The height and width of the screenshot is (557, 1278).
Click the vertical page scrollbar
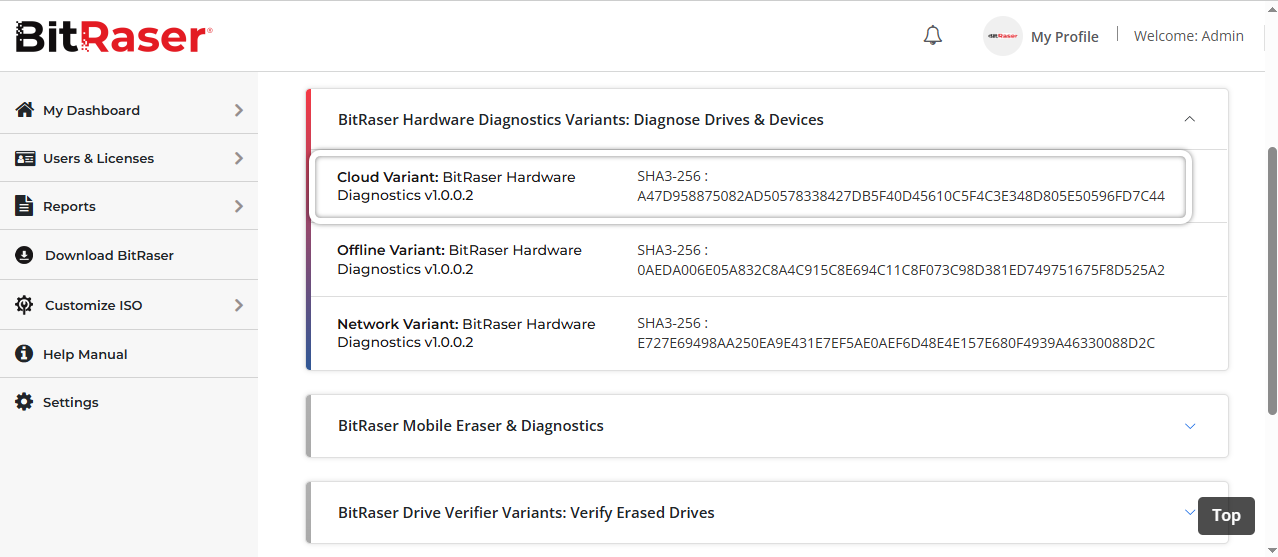pyautogui.click(x=1272, y=280)
